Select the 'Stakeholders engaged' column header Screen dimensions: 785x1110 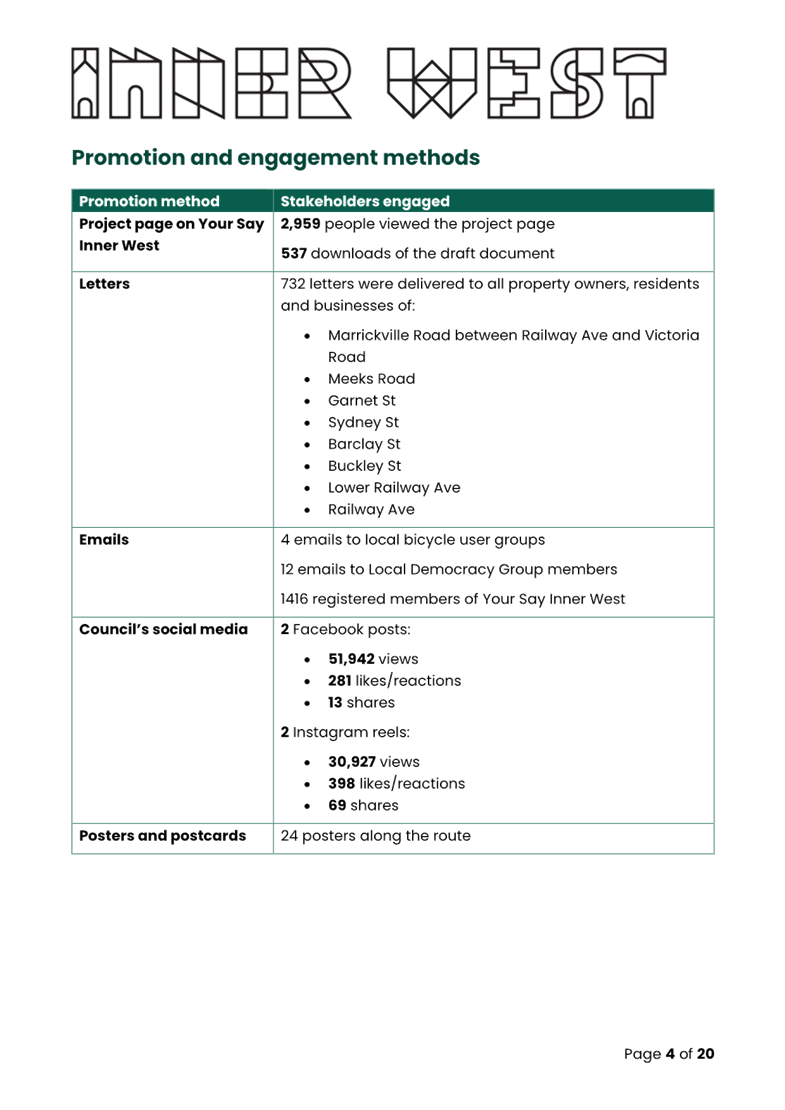365,201
